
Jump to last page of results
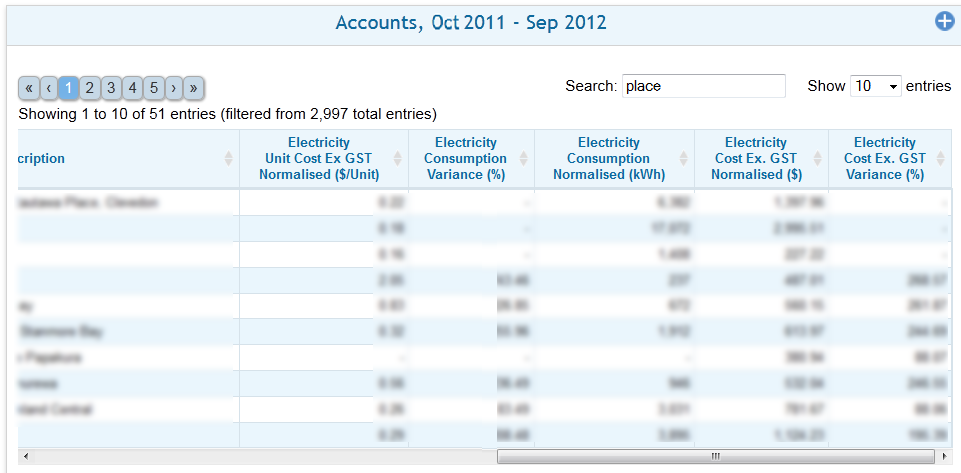point(194,88)
